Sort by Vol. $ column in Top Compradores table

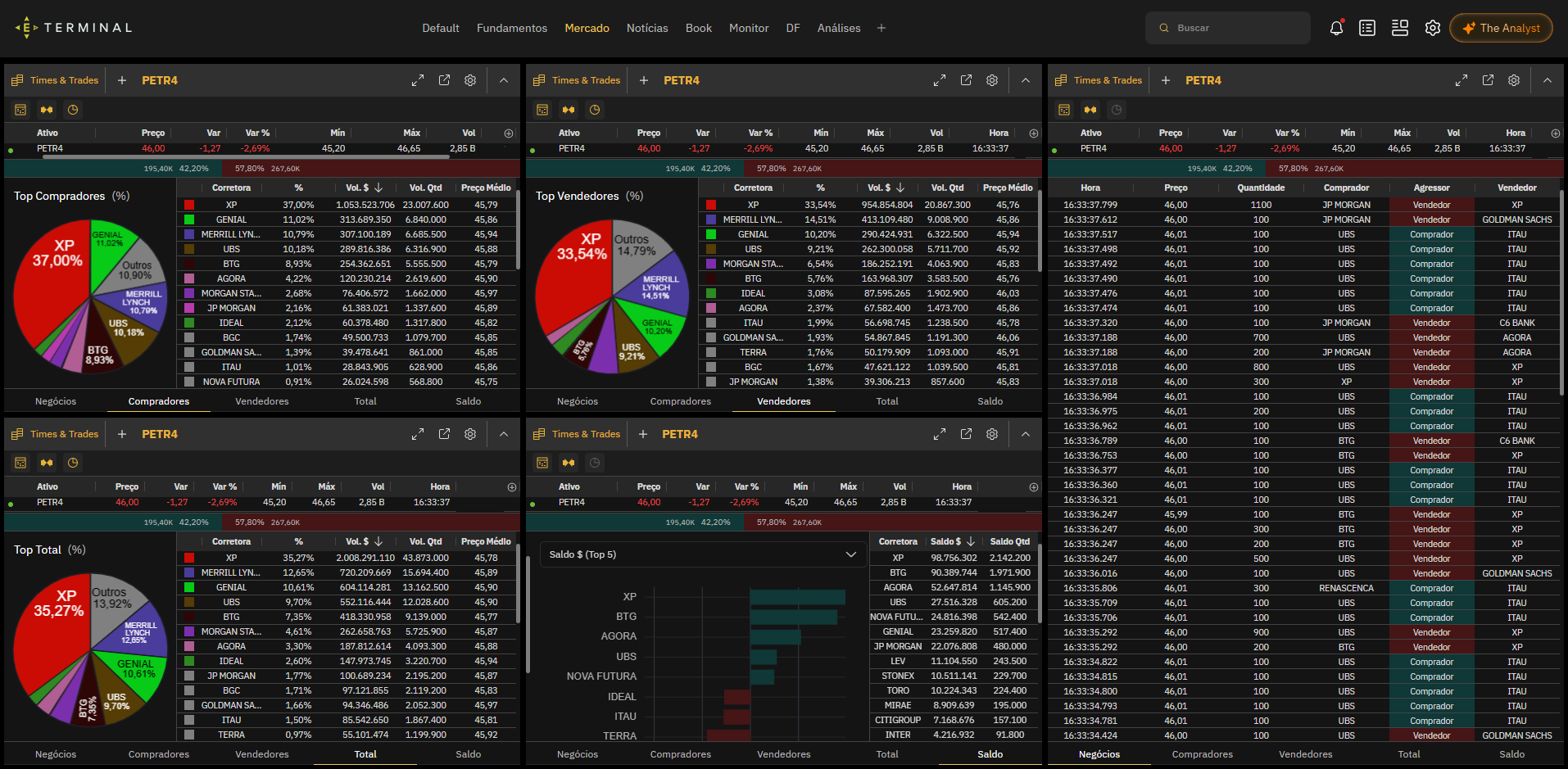click(364, 188)
